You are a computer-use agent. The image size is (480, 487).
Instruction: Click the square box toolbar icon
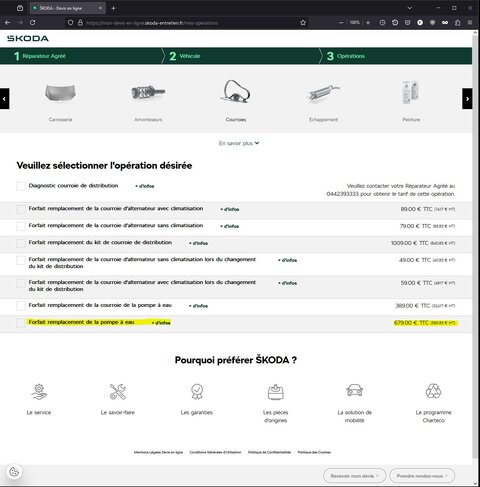(407, 23)
